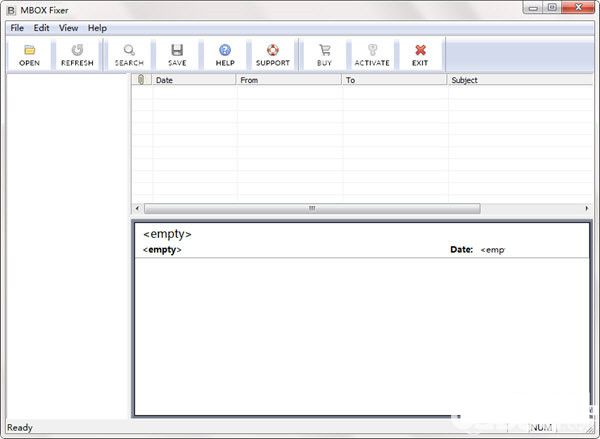Screen dimensions: 600x439
Task: Click the horizontal scrollbar thumb in message list
Action: pos(312,209)
